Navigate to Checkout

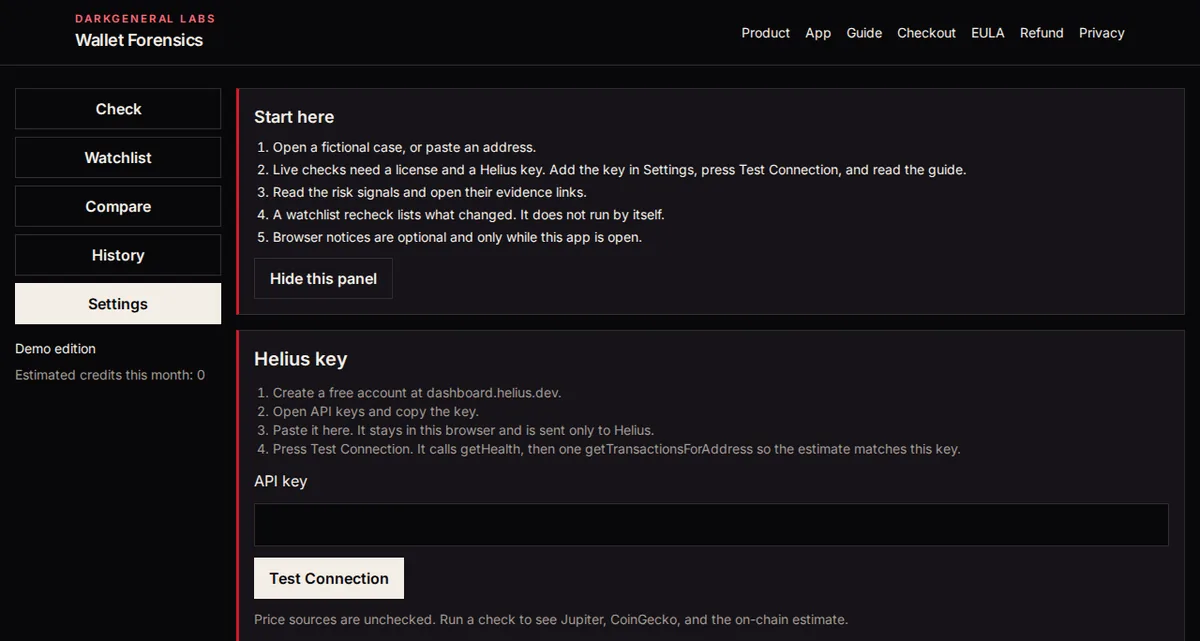tap(926, 33)
